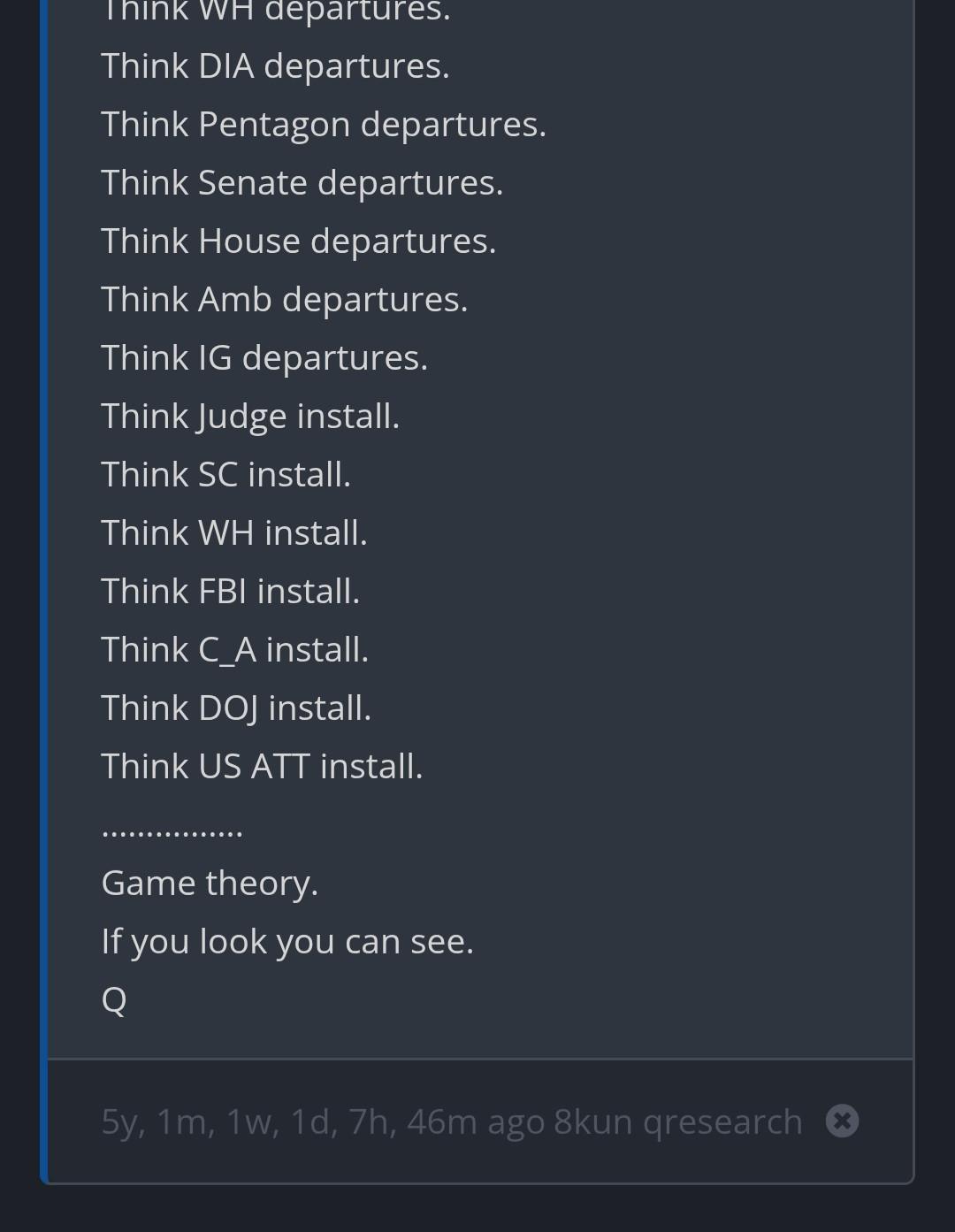Click the "Think Judge install." line
This screenshot has height=1232, width=955.
click(x=250, y=417)
